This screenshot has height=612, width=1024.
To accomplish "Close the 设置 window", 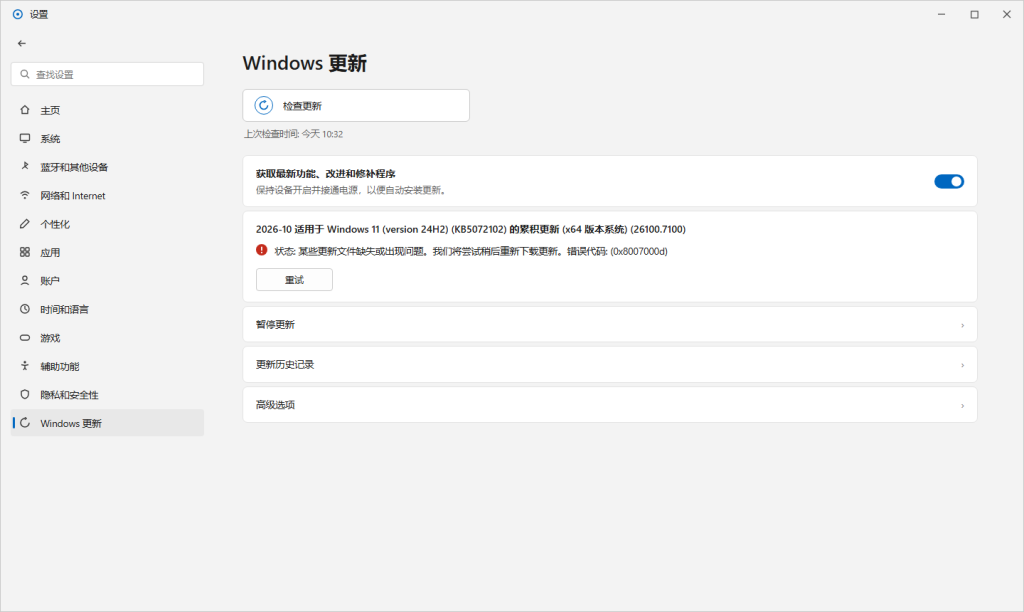I will pyautogui.click(x=1007, y=14).
